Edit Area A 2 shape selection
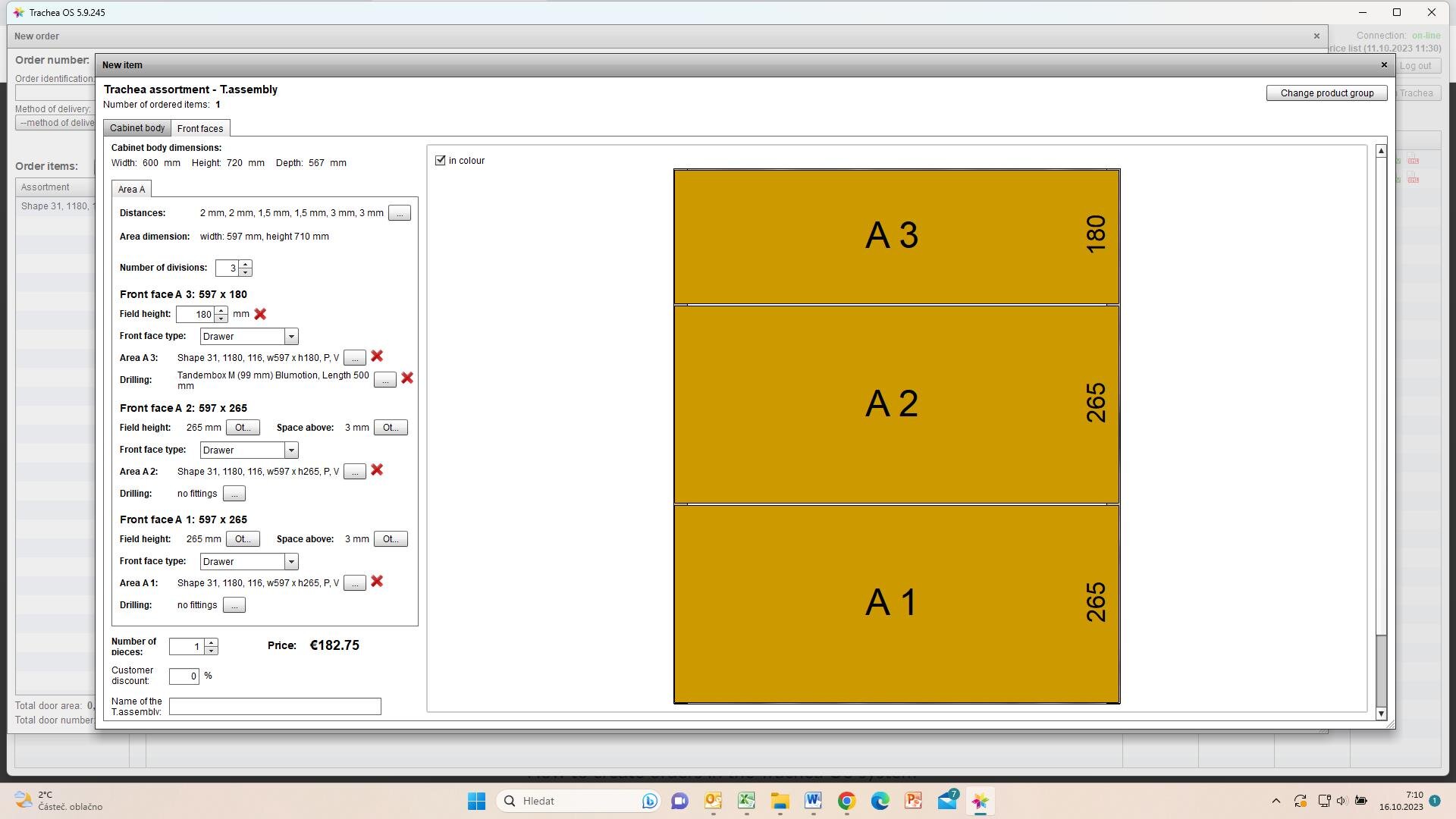This screenshot has height=819, width=1456. tap(355, 472)
